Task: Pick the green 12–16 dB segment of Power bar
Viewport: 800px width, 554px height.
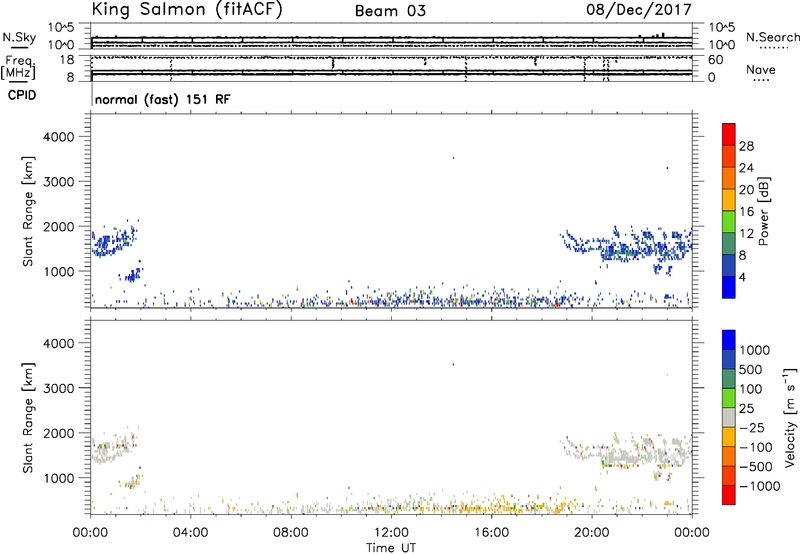Action: (x=729, y=221)
